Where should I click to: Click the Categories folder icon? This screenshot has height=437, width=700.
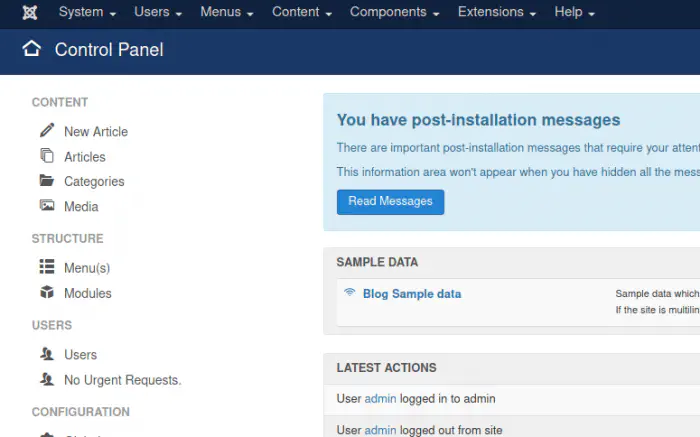tap(47, 181)
